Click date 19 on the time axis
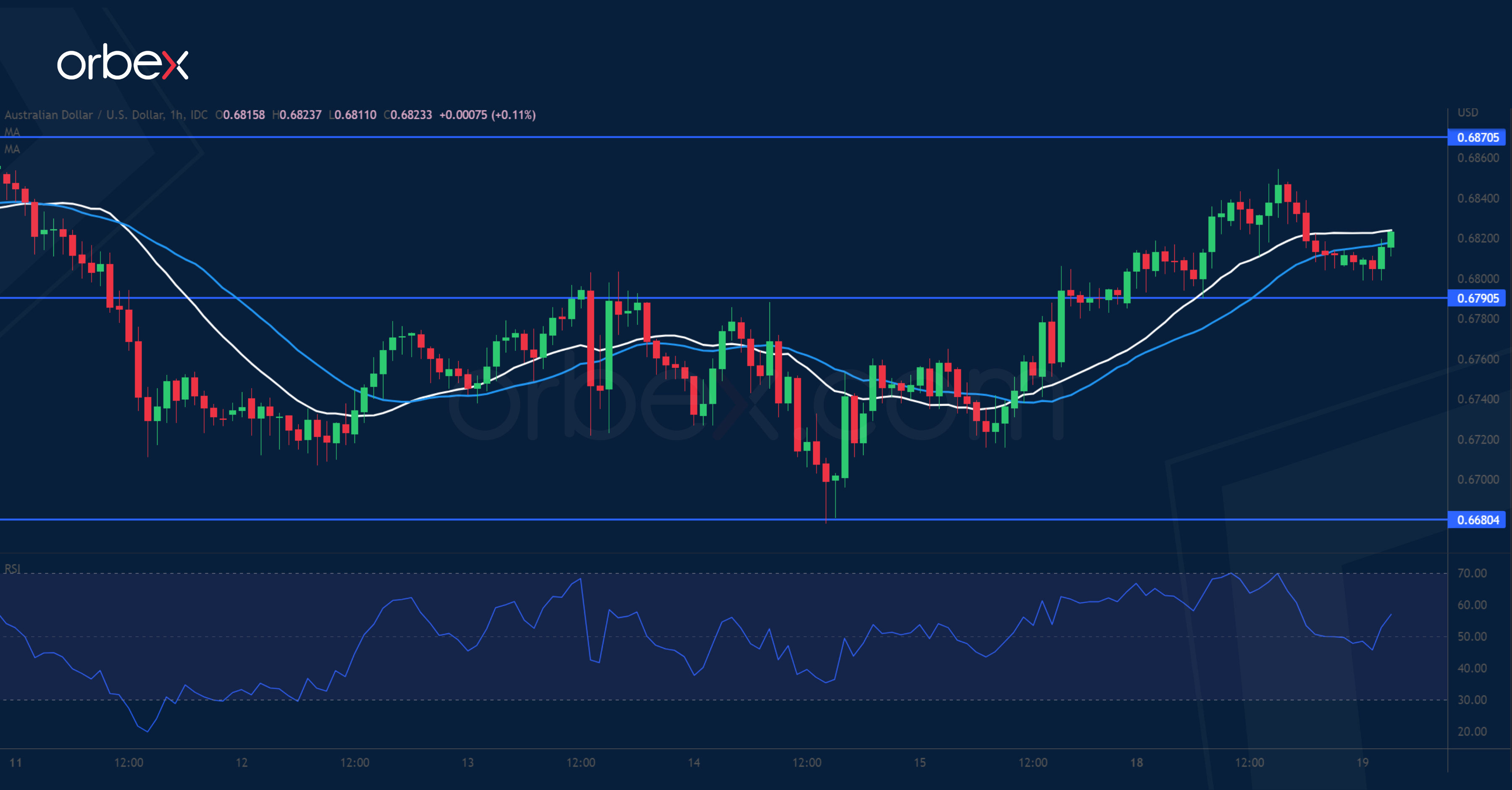 1362,762
